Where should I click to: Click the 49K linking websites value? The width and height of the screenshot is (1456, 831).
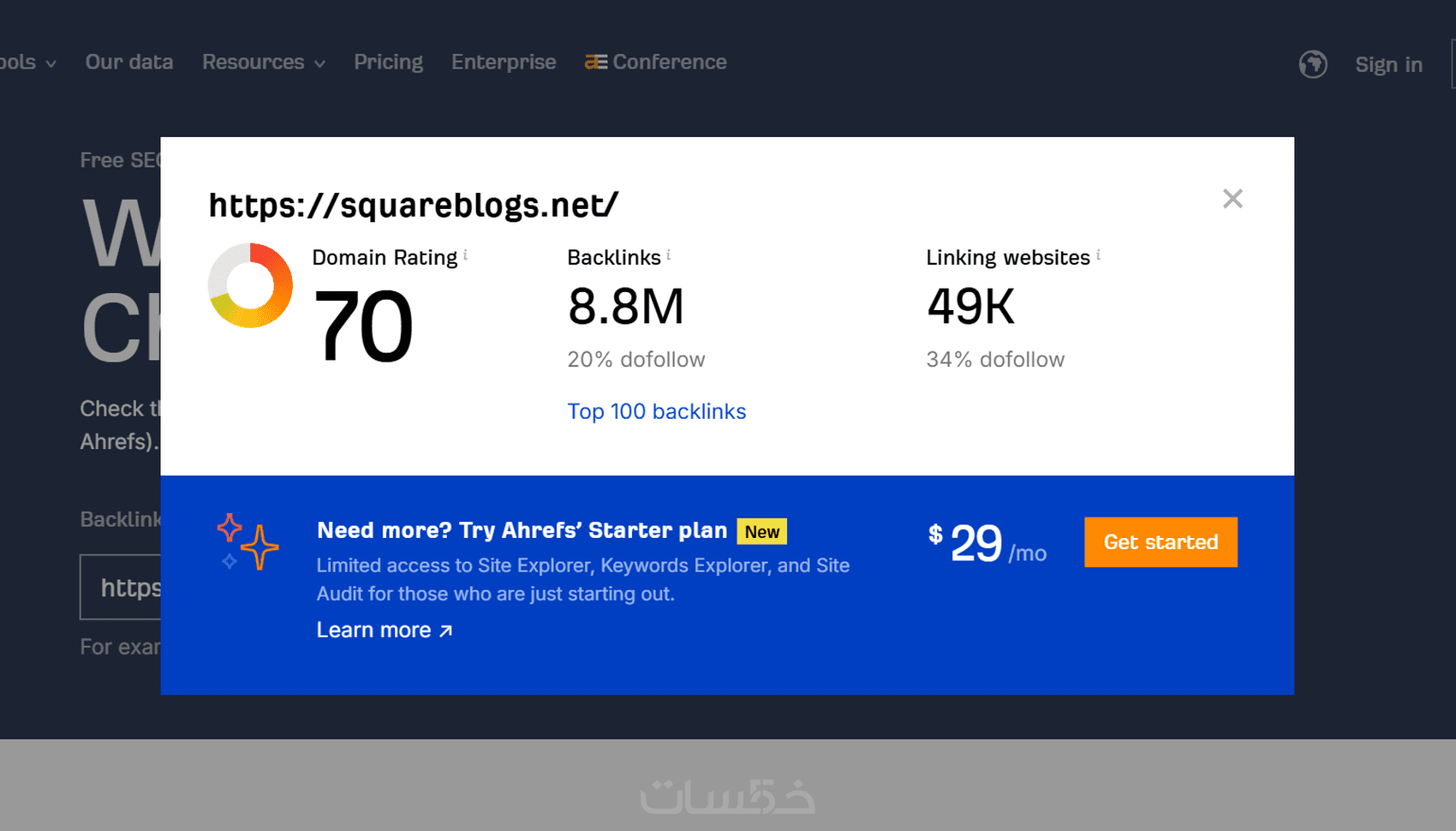[x=971, y=307]
